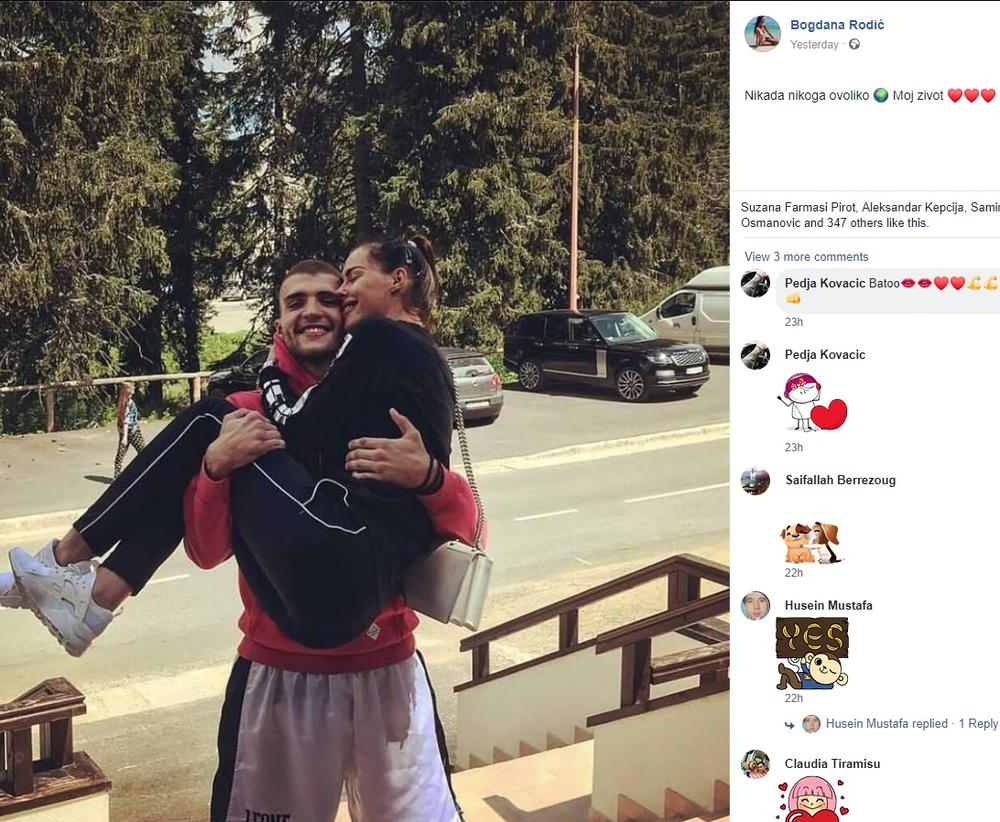Open Bogdana Rodić's profile picture

[762, 33]
